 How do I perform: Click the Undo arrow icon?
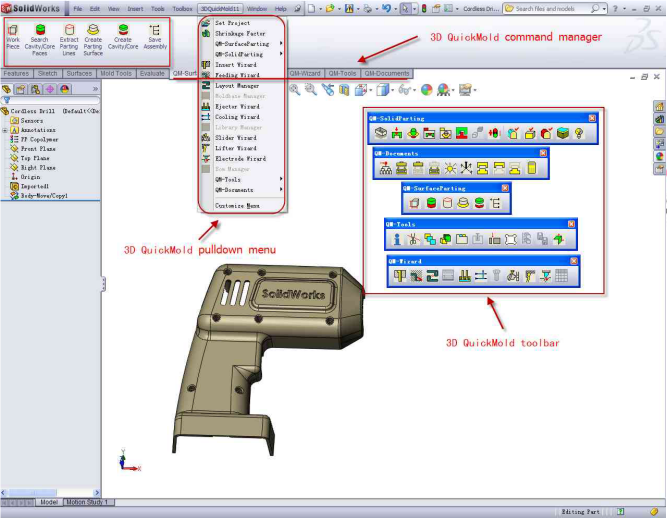pos(387,9)
